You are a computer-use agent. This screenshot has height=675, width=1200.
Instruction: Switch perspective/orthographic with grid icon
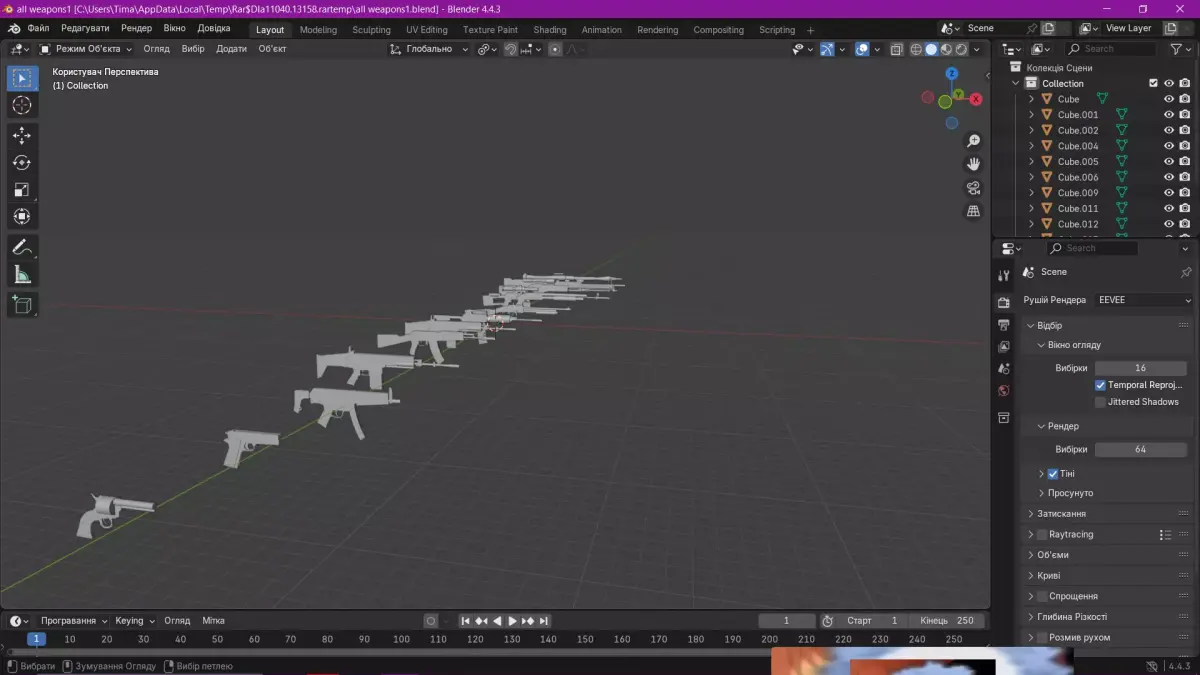click(973, 211)
